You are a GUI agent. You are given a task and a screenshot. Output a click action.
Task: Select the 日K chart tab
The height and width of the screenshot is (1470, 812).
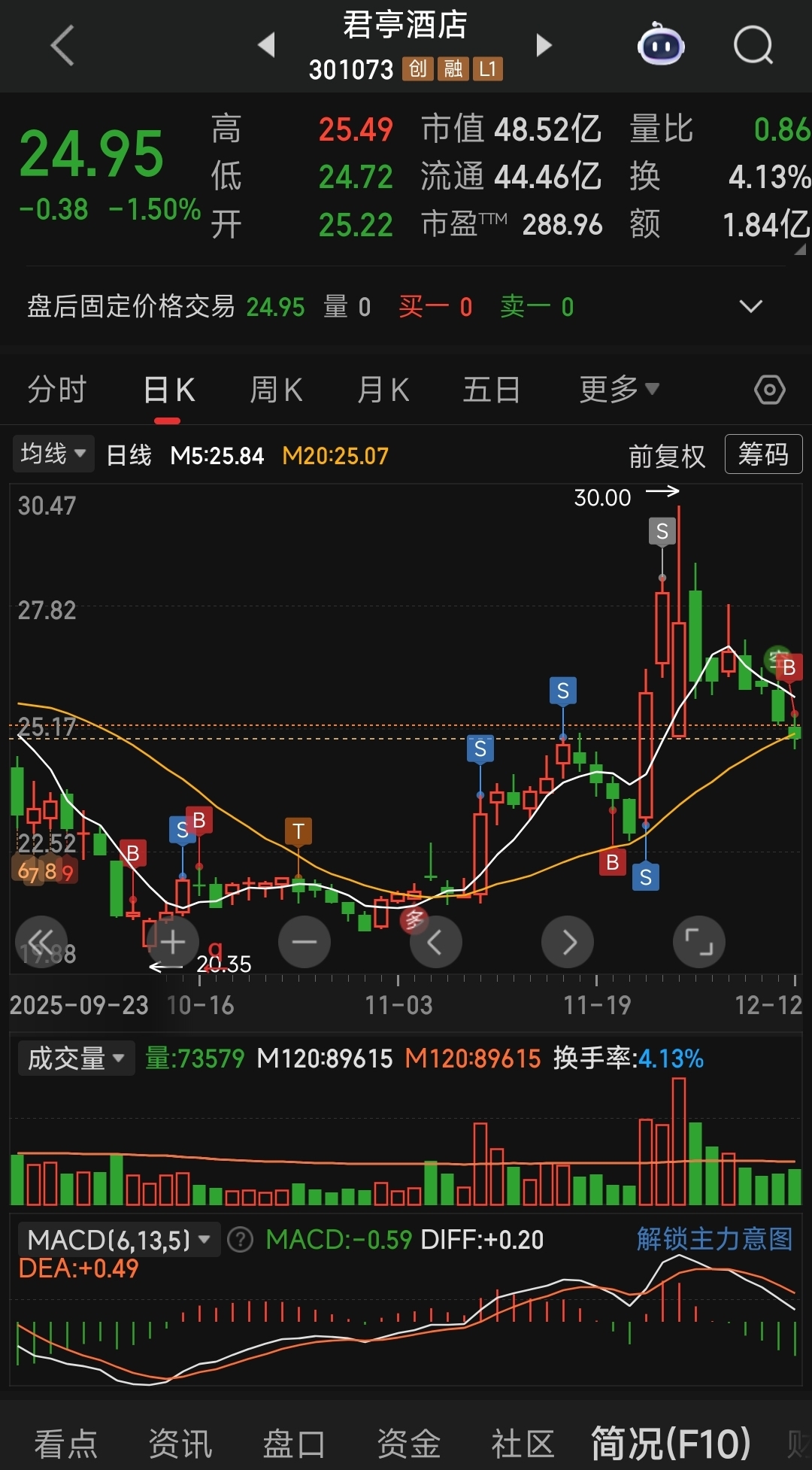tap(169, 390)
